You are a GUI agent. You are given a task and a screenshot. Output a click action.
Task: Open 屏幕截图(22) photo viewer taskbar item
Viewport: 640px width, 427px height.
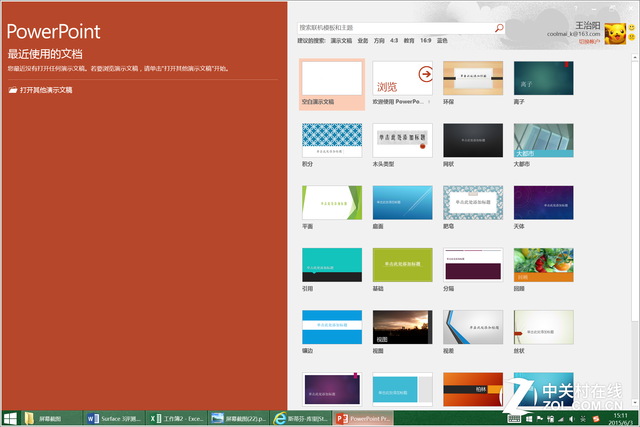click(x=239, y=419)
